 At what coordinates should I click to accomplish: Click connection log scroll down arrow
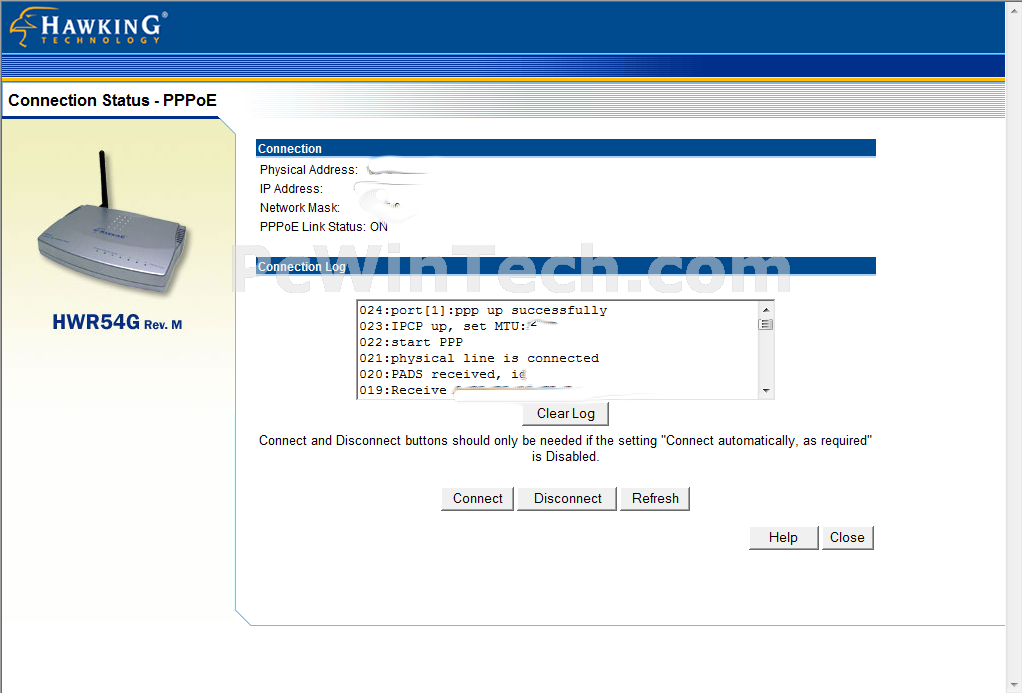click(766, 391)
